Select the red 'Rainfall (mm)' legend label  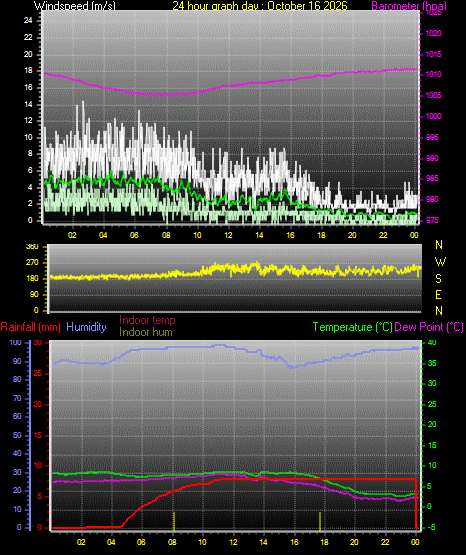pos(30,327)
